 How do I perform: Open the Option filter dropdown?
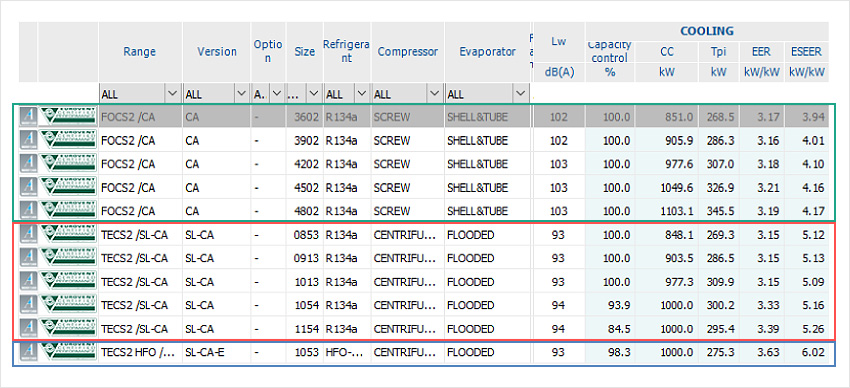click(x=276, y=94)
